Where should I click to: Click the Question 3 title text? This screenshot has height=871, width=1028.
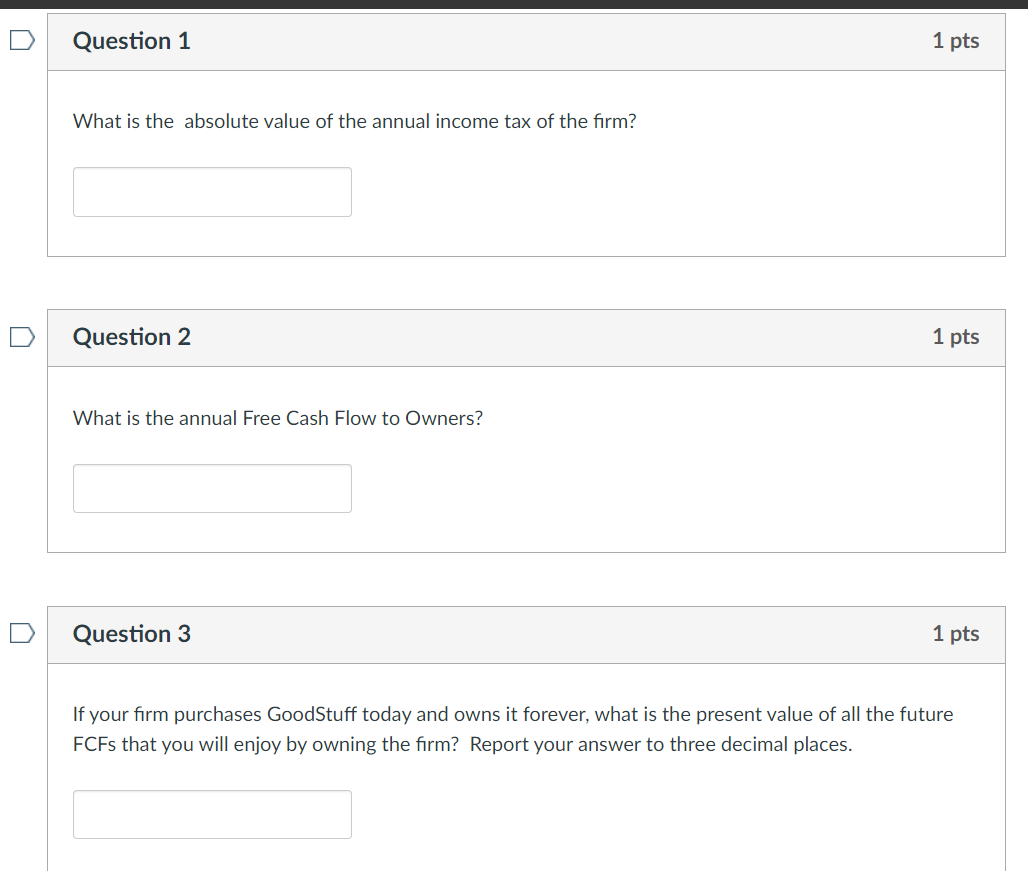pyautogui.click(x=131, y=634)
